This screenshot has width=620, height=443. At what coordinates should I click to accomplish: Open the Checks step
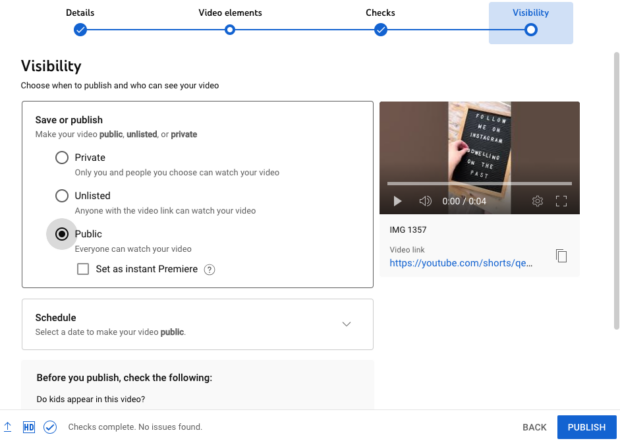click(380, 29)
